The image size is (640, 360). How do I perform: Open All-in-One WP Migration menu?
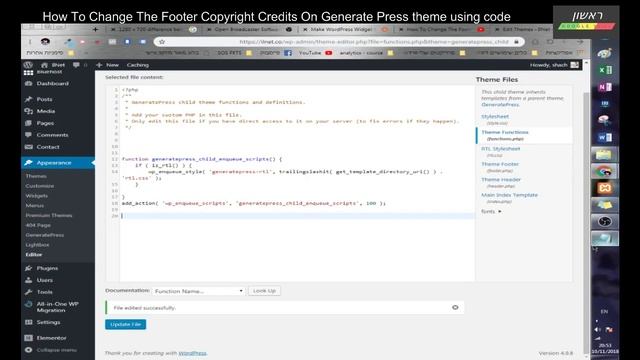[57, 307]
